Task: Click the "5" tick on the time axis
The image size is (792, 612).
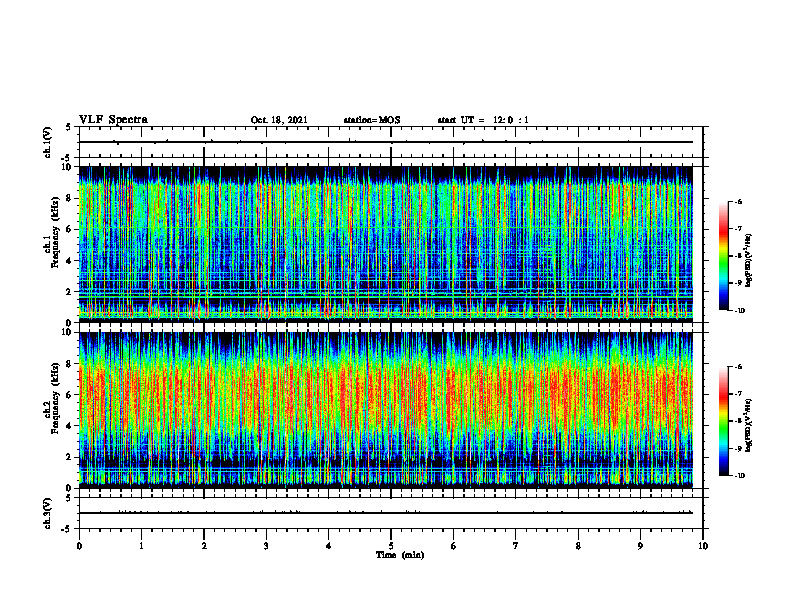Action: [x=391, y=546]
